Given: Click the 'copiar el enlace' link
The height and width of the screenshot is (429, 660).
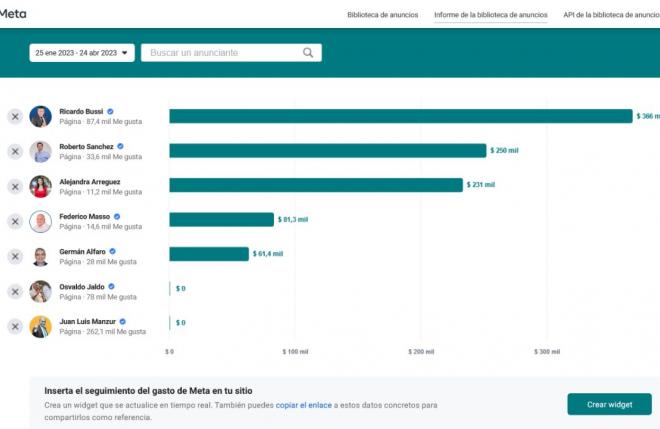Looking at the screenshot, I should pos(303,405).
